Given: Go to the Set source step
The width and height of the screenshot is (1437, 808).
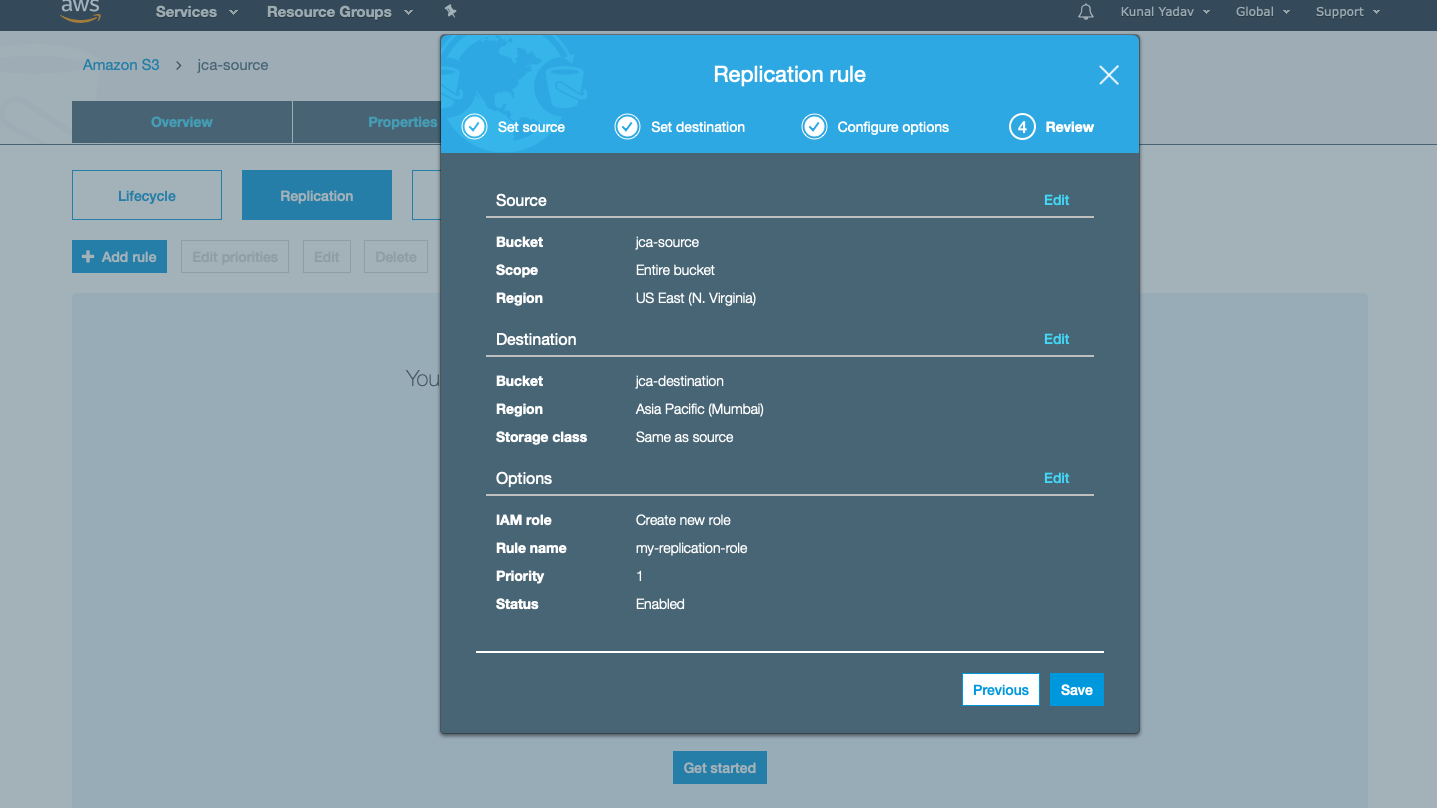Looking at the screenshot, I should (x=531, y=127).
